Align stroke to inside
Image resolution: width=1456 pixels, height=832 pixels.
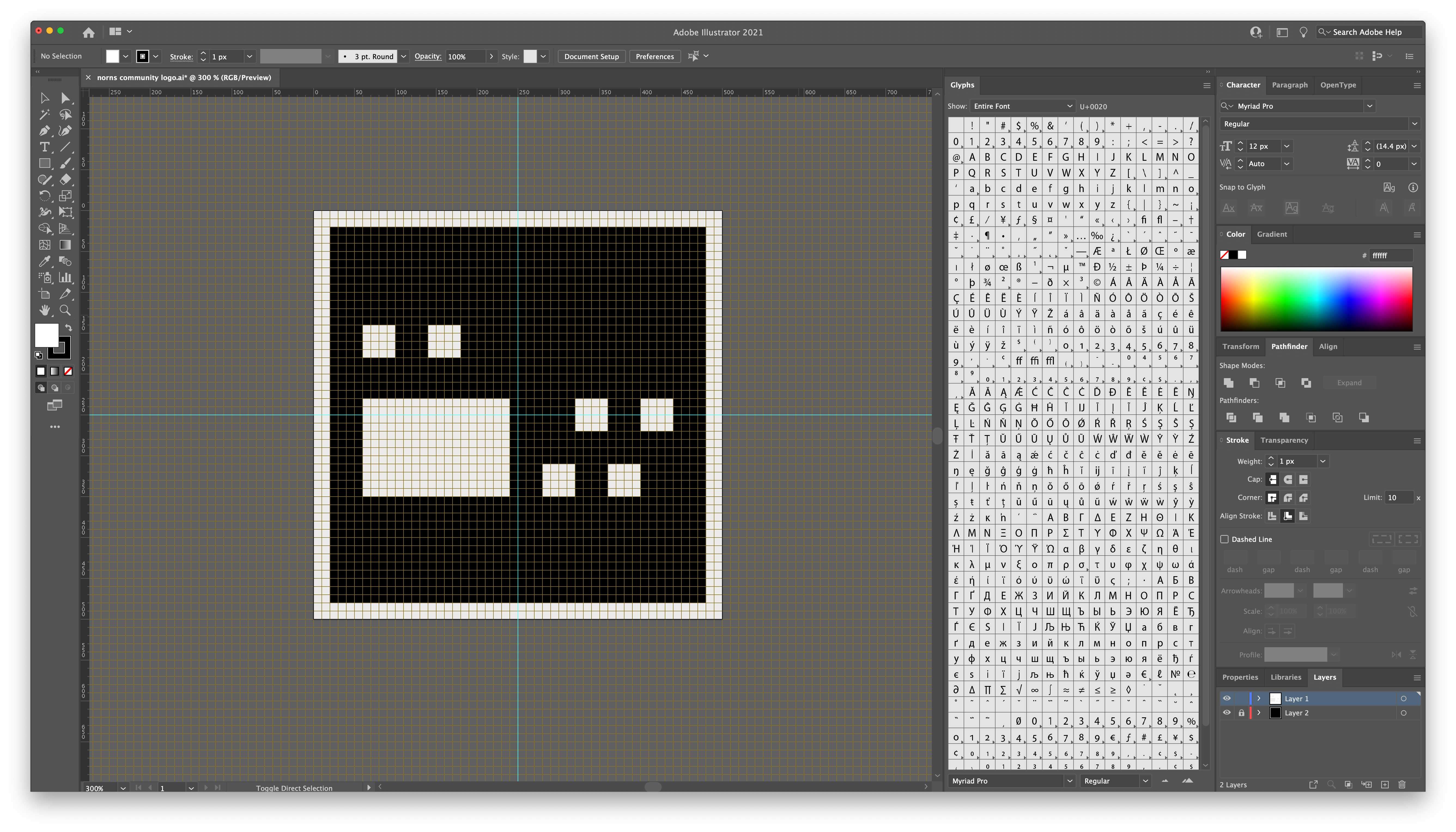[x=1288, y=516]
